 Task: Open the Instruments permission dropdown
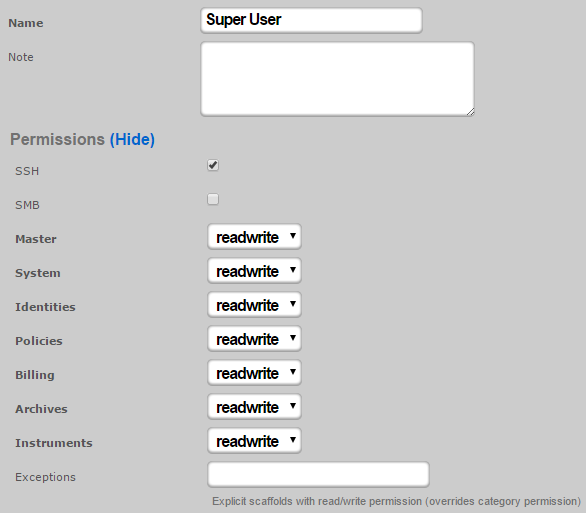point(254,441)
